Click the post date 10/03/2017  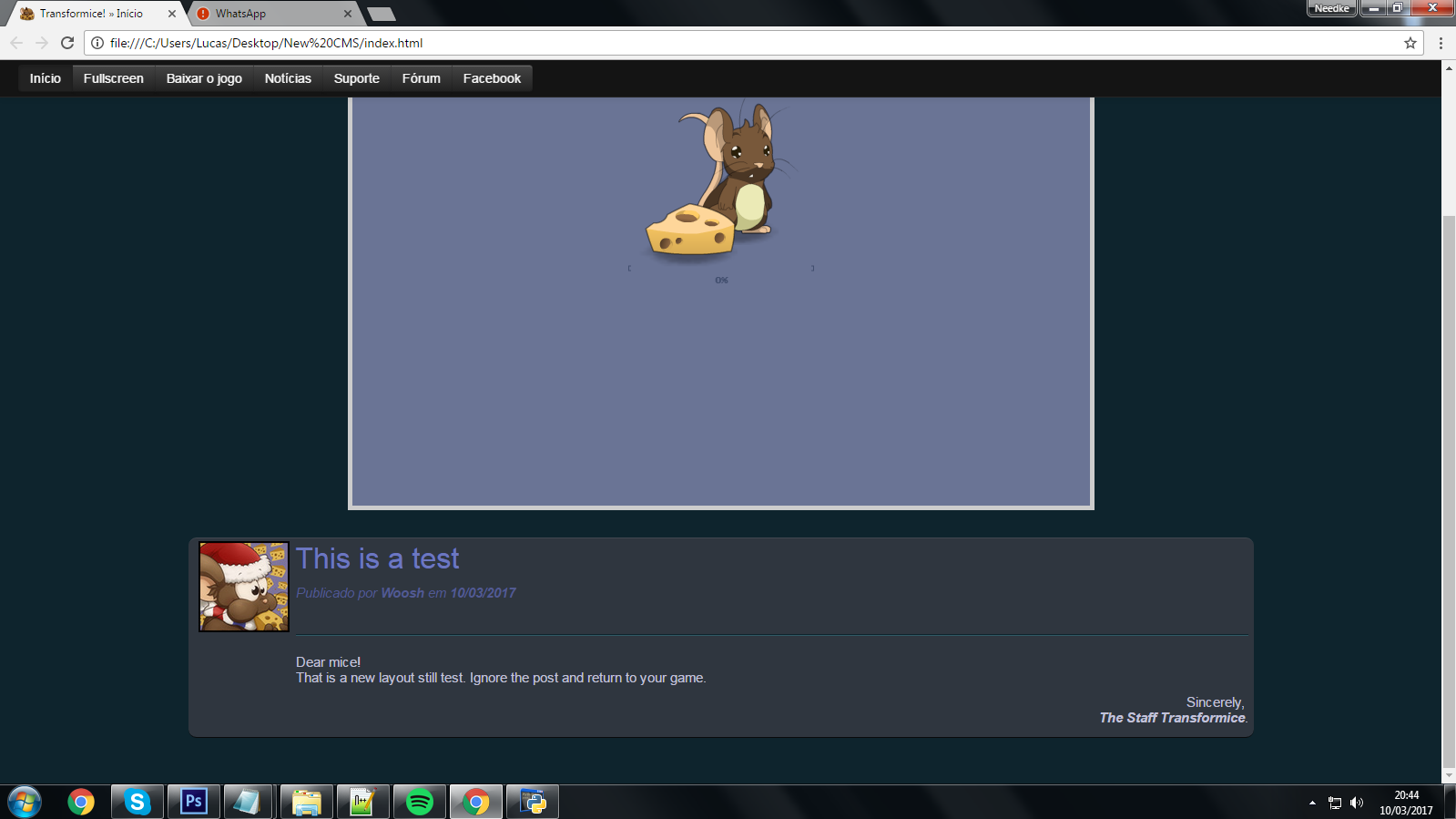tap(483, 593)
